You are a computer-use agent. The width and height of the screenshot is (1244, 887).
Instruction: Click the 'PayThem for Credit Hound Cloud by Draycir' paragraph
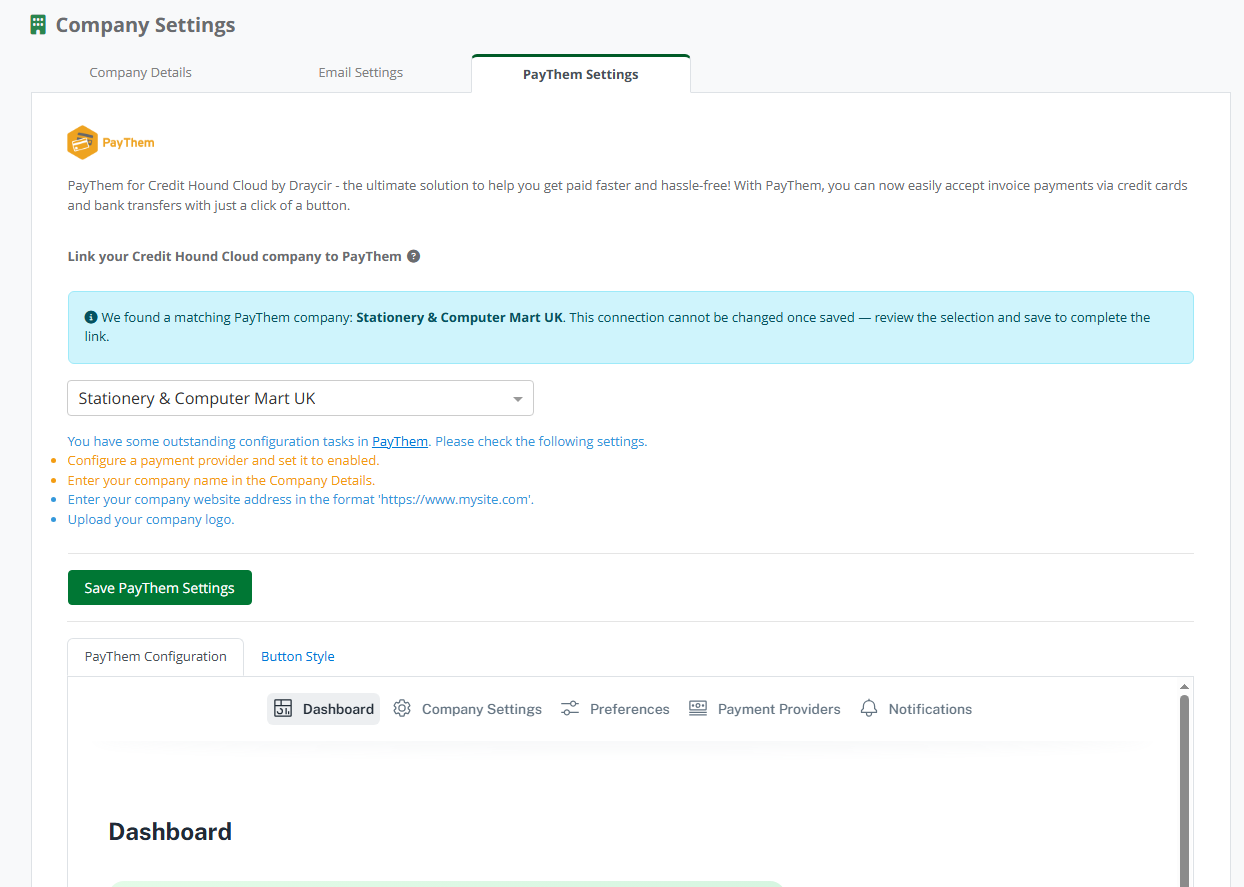click(x=627, y=196)
